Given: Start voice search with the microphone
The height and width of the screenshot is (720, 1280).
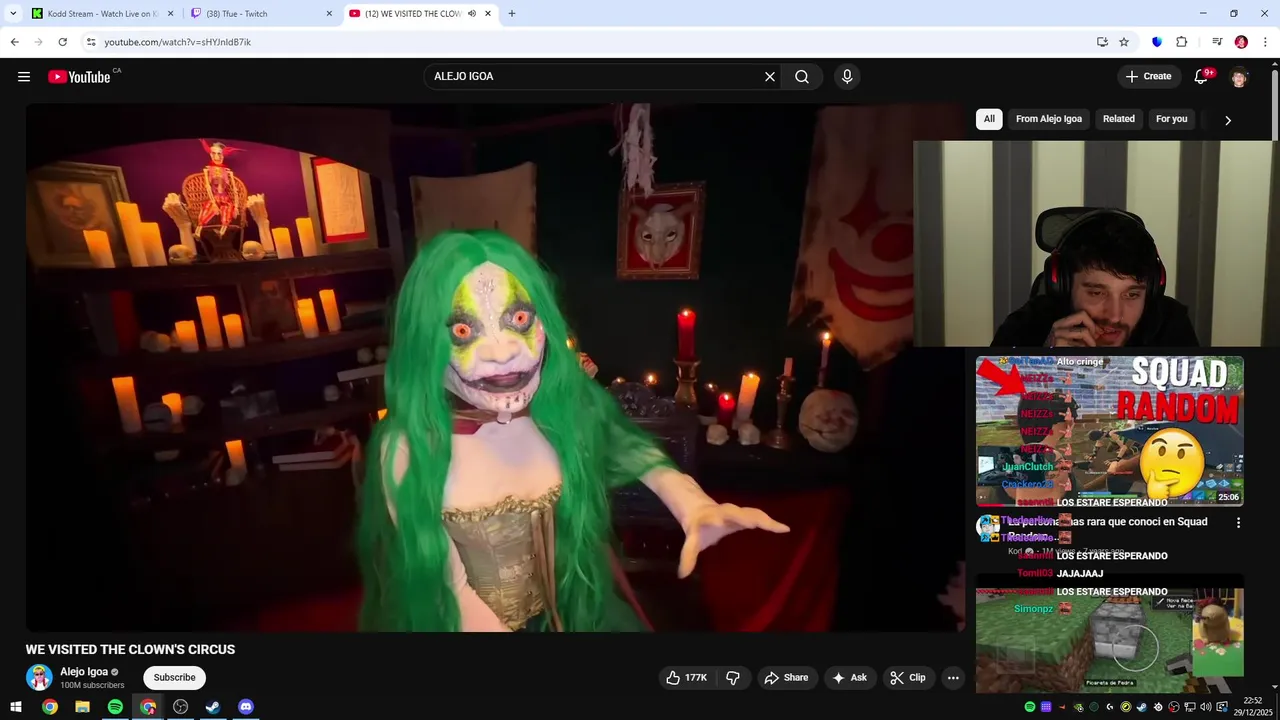Looking at the screenshot, I should click(847, 77).
